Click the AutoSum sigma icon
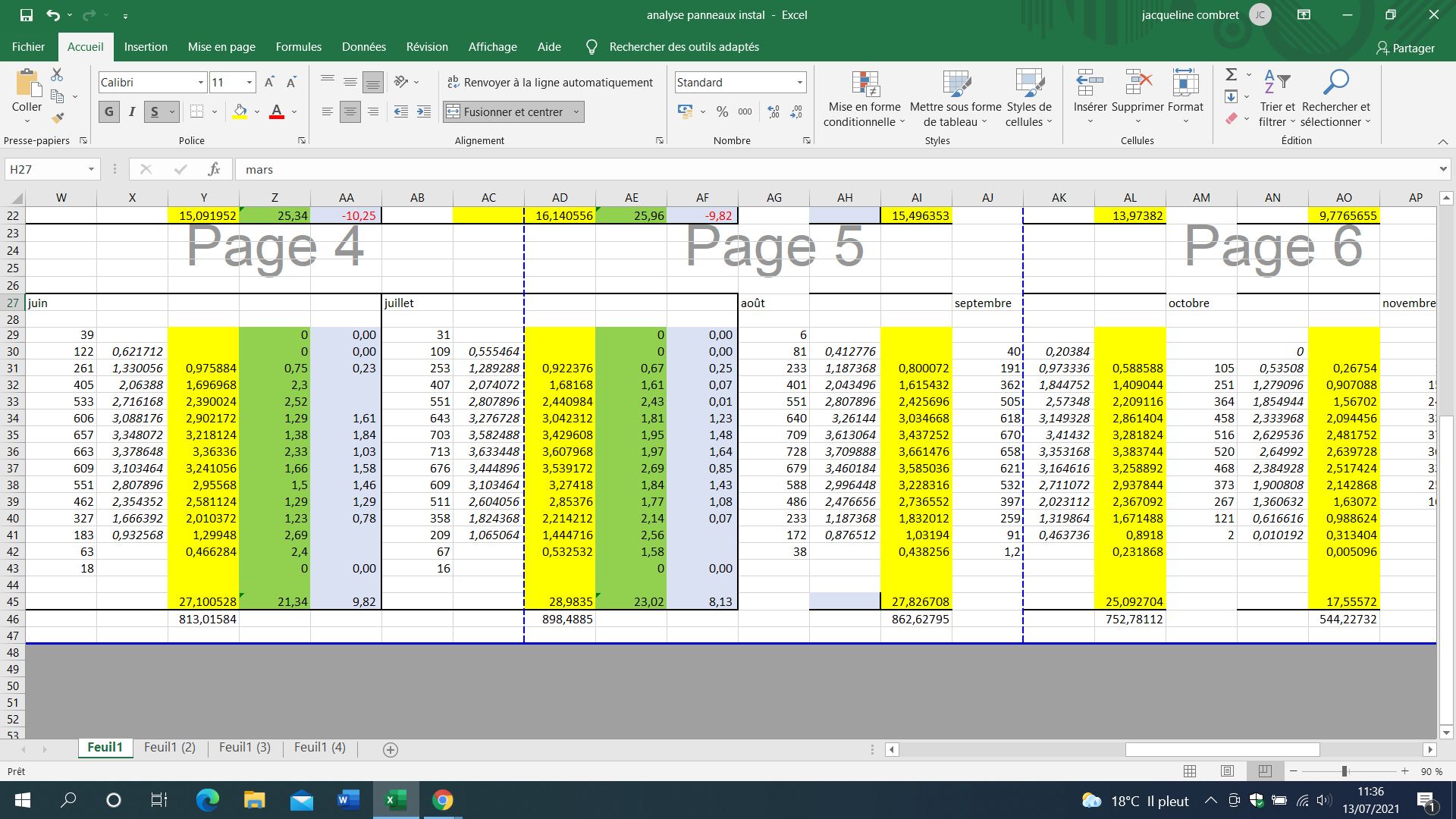 point(1232,74)
